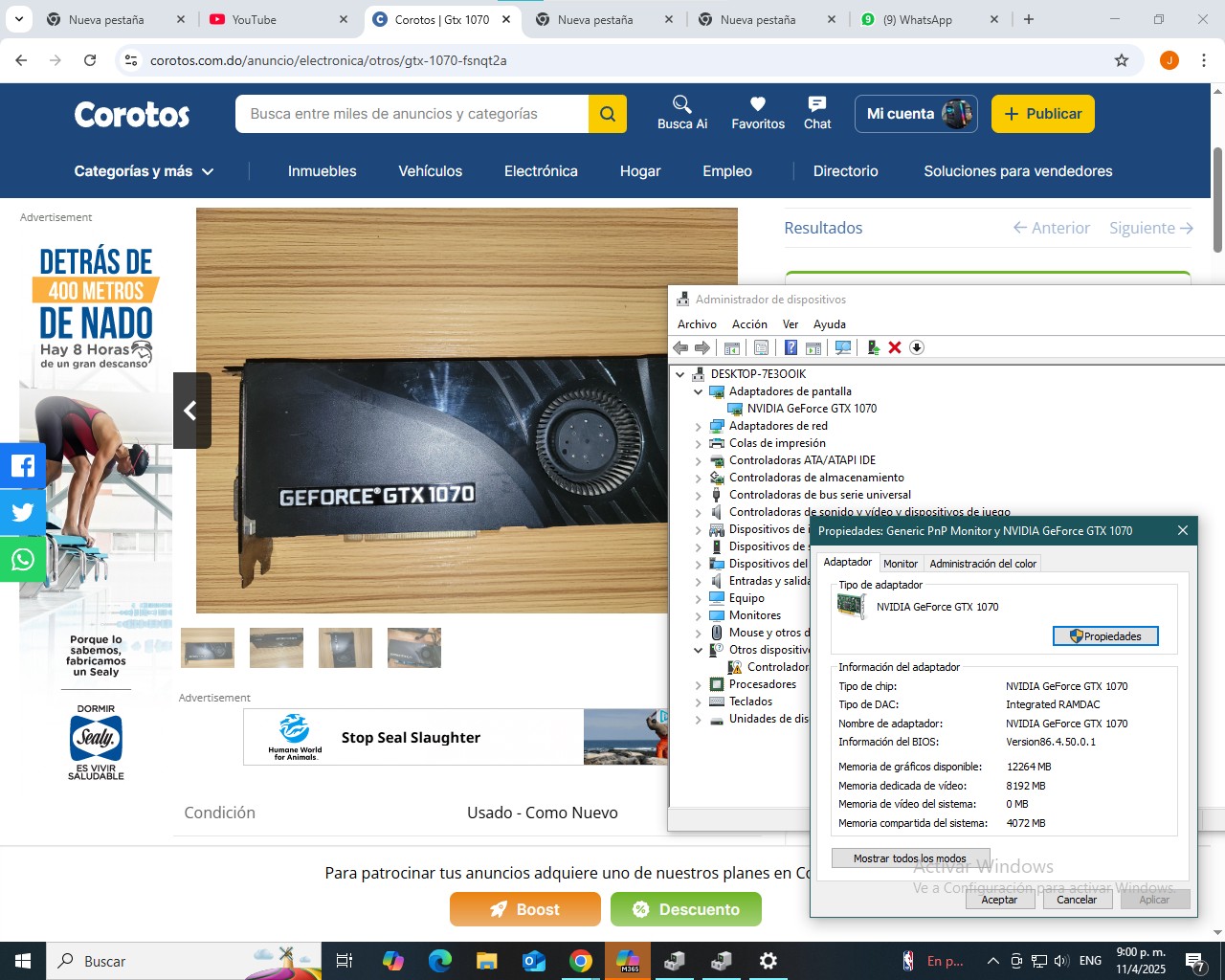This screenshot has width=1225, height=980.
Task: Open Copilot icon in taskbar
Action: (x=393, y=961)
